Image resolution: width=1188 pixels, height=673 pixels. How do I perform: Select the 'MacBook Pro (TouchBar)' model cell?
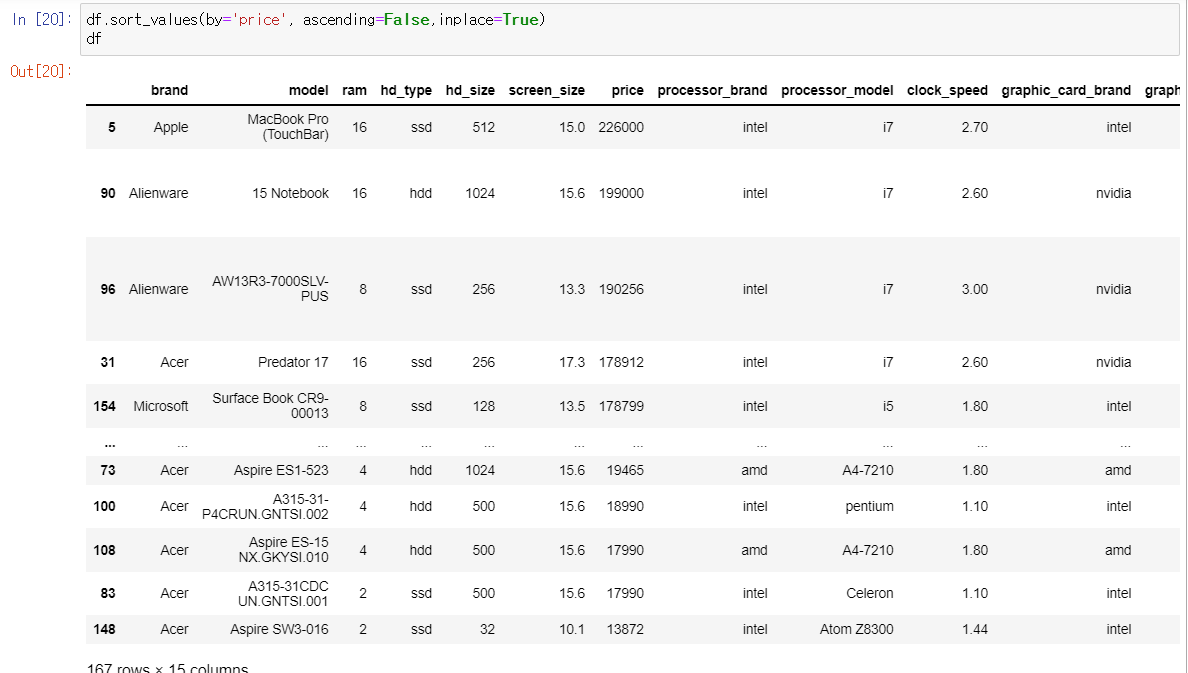pyautogui.click(x=288, y=127)
